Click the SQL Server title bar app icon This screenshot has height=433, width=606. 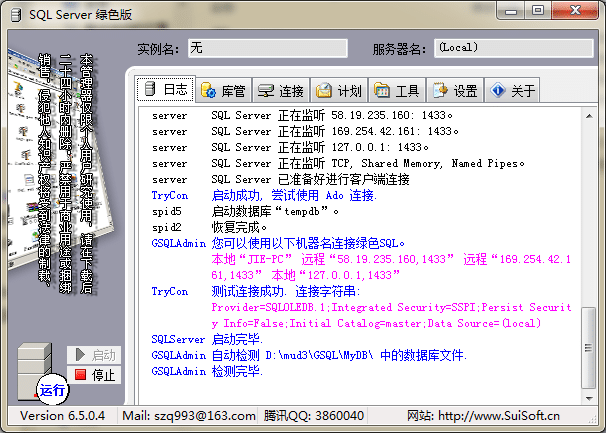click(x=16, y=15)
